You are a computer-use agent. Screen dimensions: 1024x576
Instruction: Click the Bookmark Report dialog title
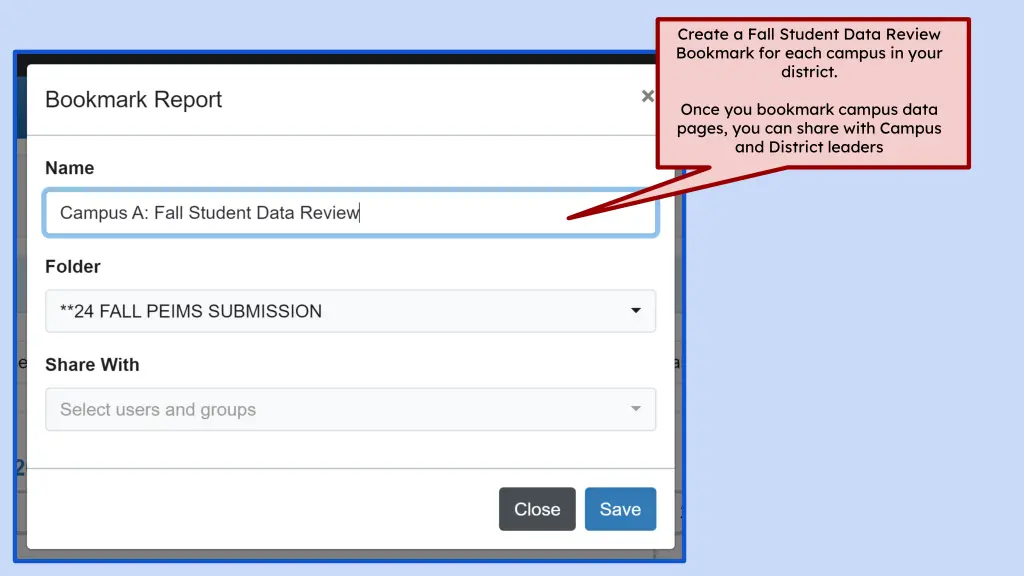[134, 100]
